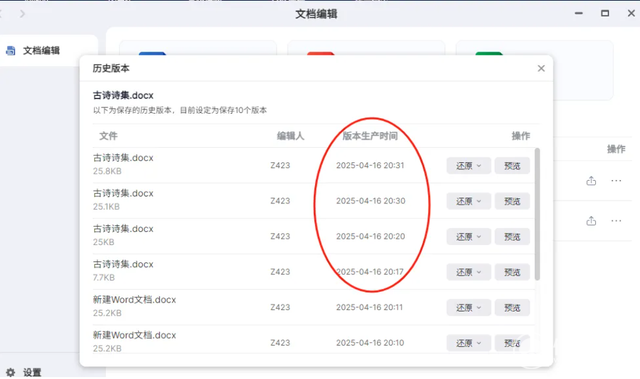Close the 历史版本 dialog
This screenshot has height=379, width=640.
pyautogui.click(x=541, y=69)
